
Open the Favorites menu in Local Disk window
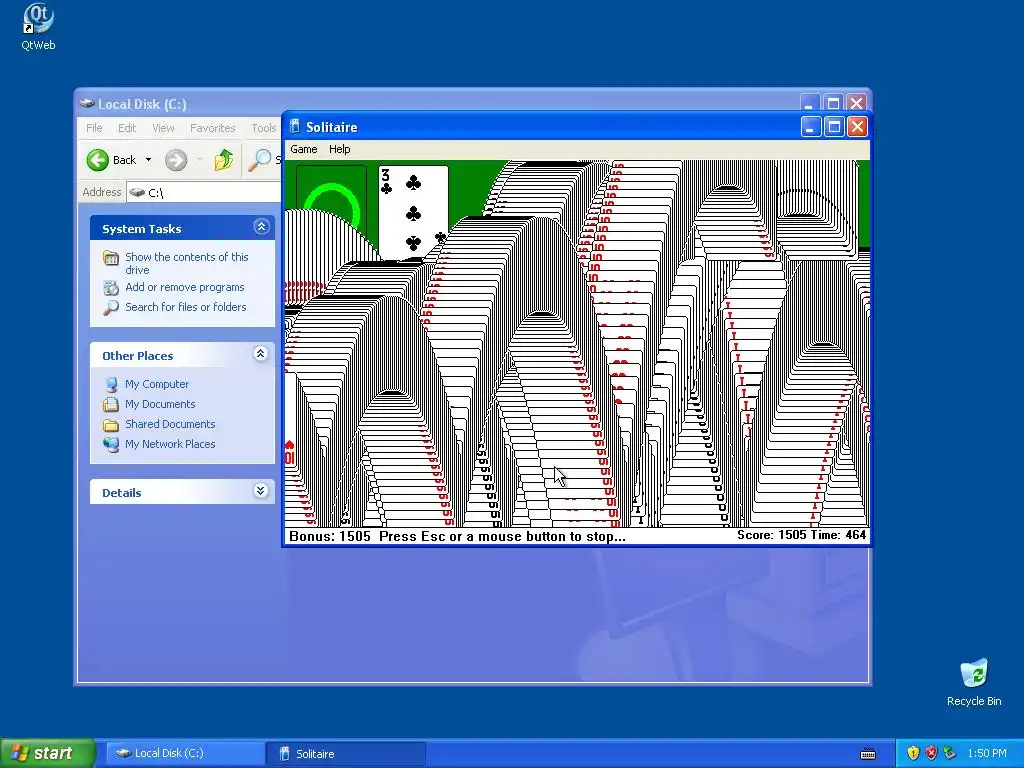point(212,128)
